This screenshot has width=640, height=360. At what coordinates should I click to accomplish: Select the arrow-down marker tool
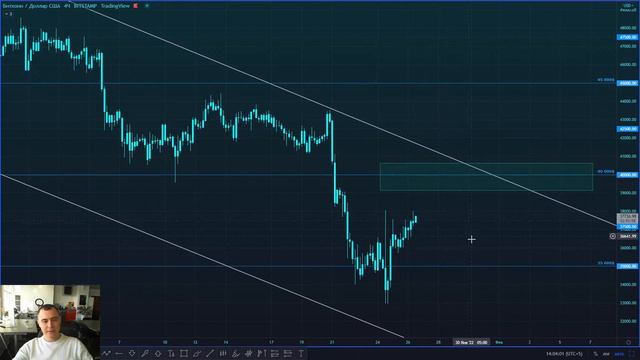coord(132,353)
